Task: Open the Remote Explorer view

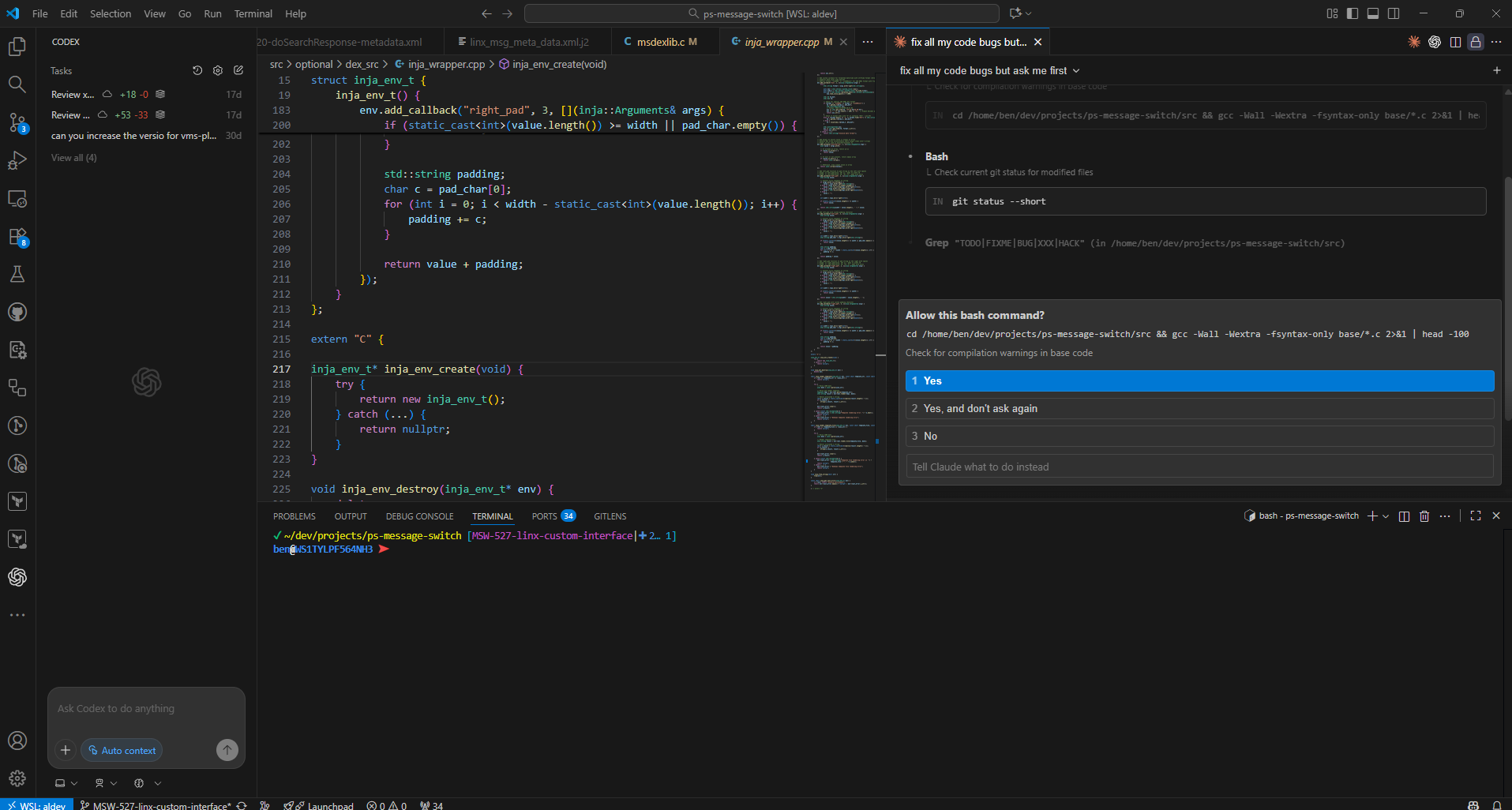Action: pos(17,199)
